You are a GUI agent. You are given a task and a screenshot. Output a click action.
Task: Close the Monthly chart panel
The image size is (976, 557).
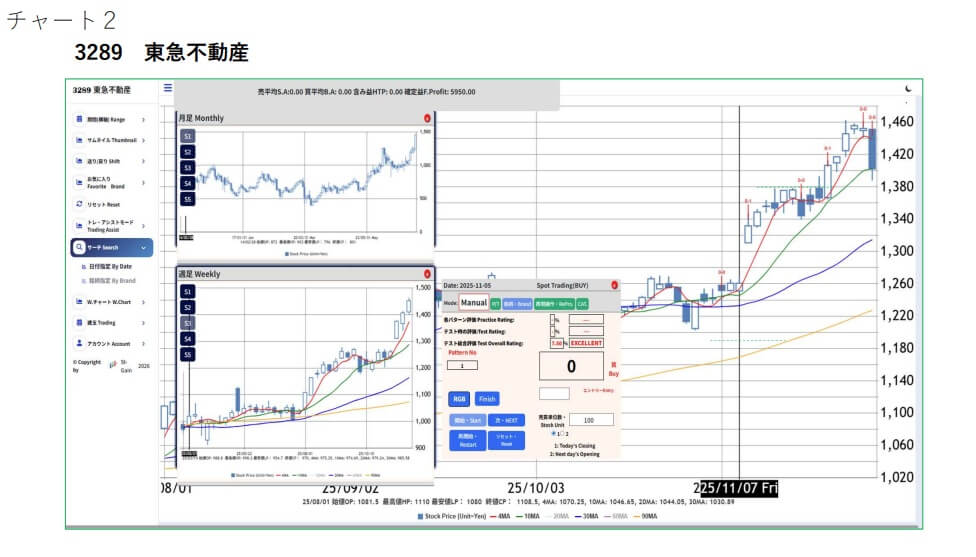[427, 118]
